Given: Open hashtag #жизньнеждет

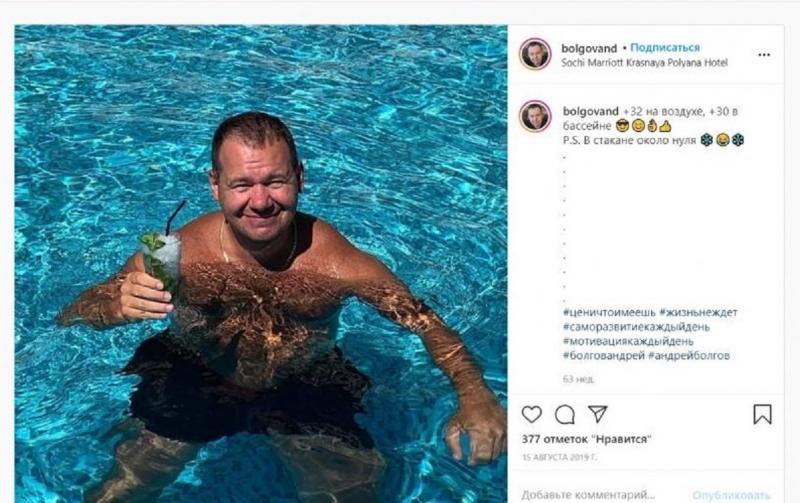Looking at the screenshot, I should coord(698,312).
